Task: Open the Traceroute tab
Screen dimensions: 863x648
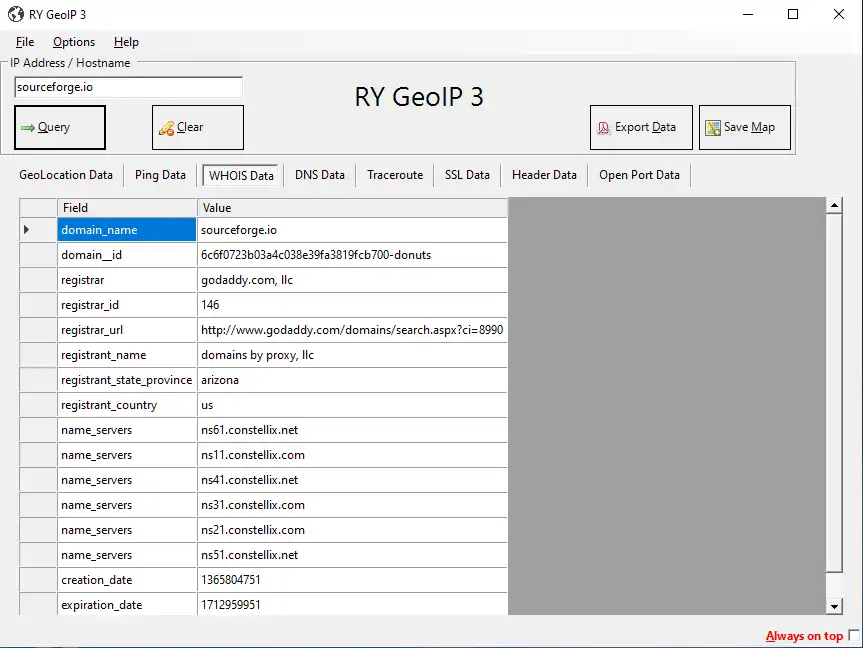Action: pyautogui.click(x=395, y=175)
